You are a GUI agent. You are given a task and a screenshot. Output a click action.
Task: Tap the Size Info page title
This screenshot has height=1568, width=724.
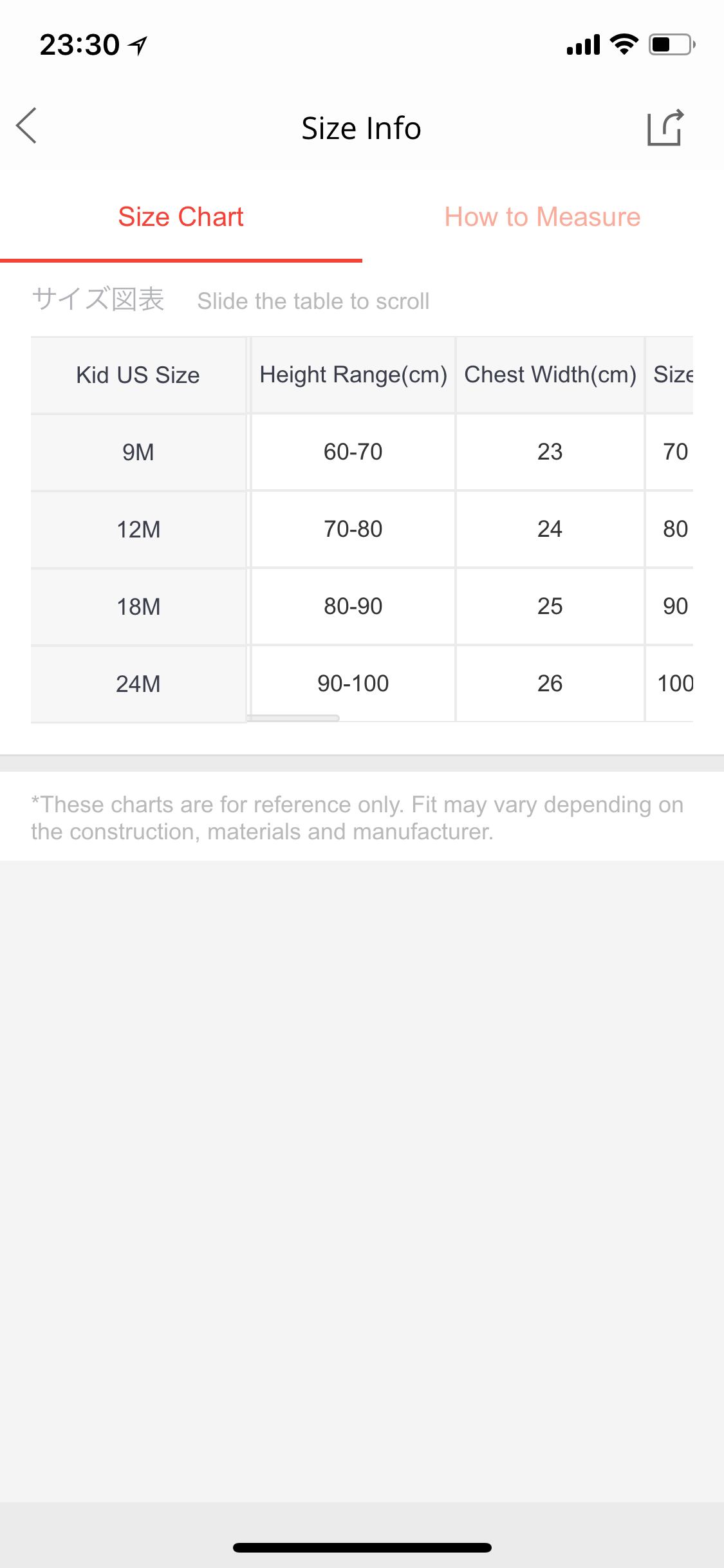pos(361,128)
